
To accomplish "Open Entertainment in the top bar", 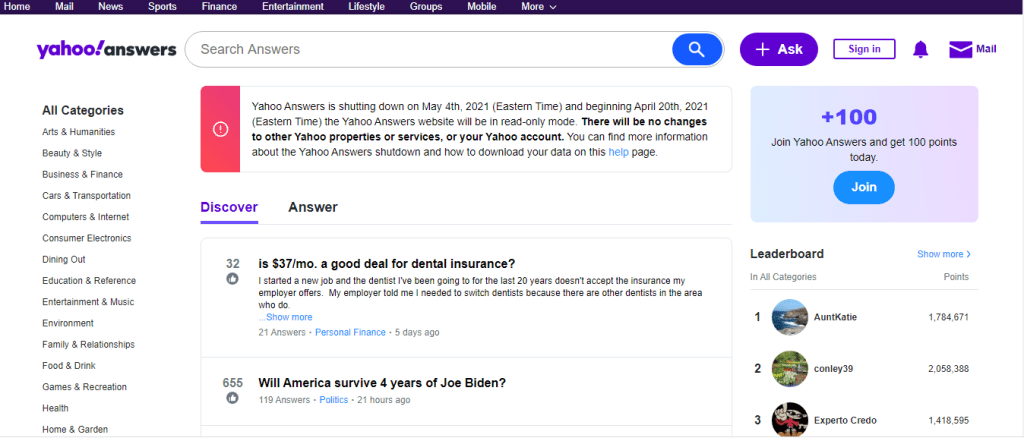I will tap(293, 7).
